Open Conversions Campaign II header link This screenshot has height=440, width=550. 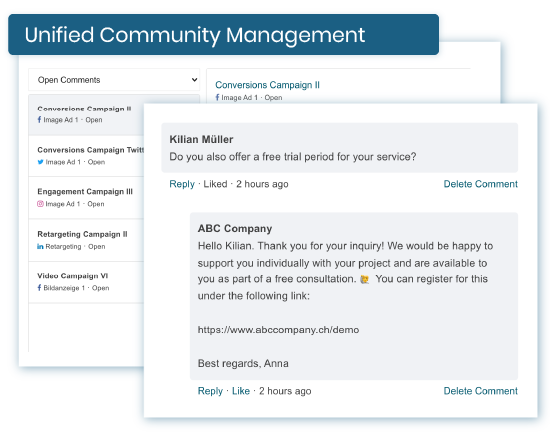[x=267, y=85]
